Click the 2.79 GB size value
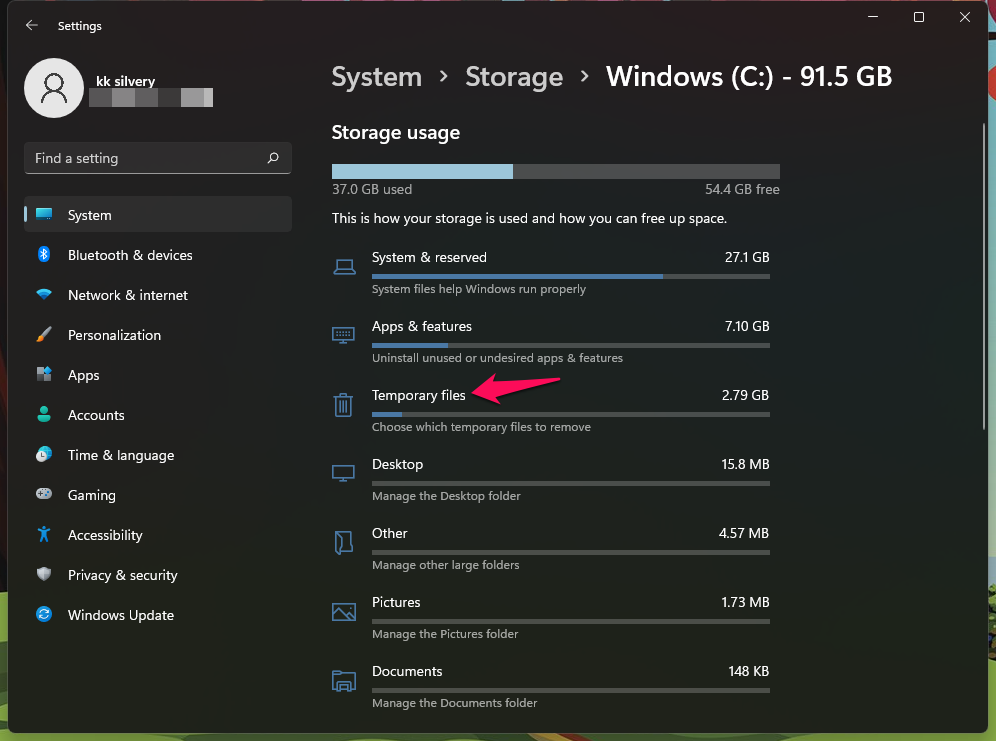Screen dimensions: 996x741 click(745, 395)
